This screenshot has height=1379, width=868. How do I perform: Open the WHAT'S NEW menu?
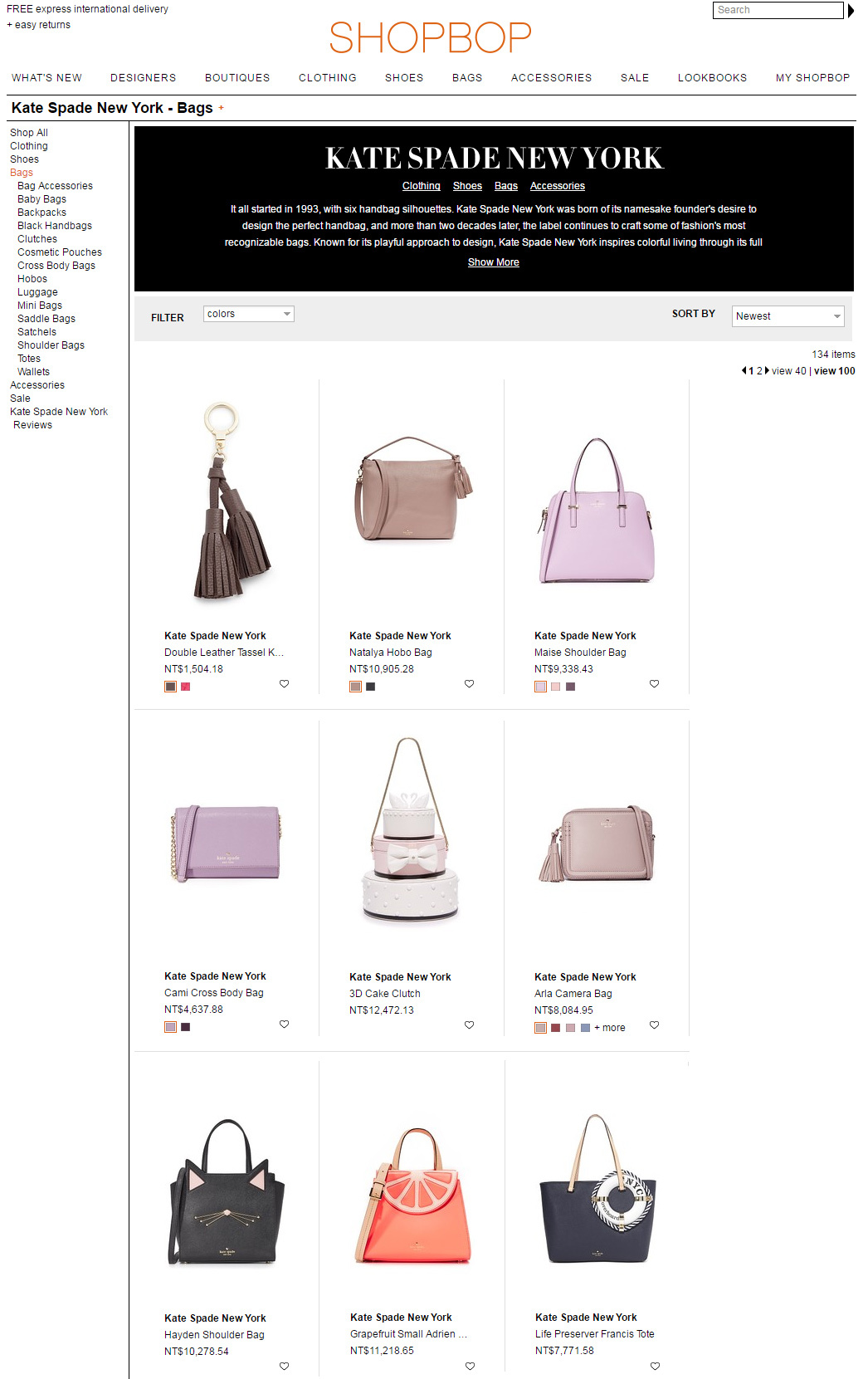pyautogui.click(x=46, y=78)
